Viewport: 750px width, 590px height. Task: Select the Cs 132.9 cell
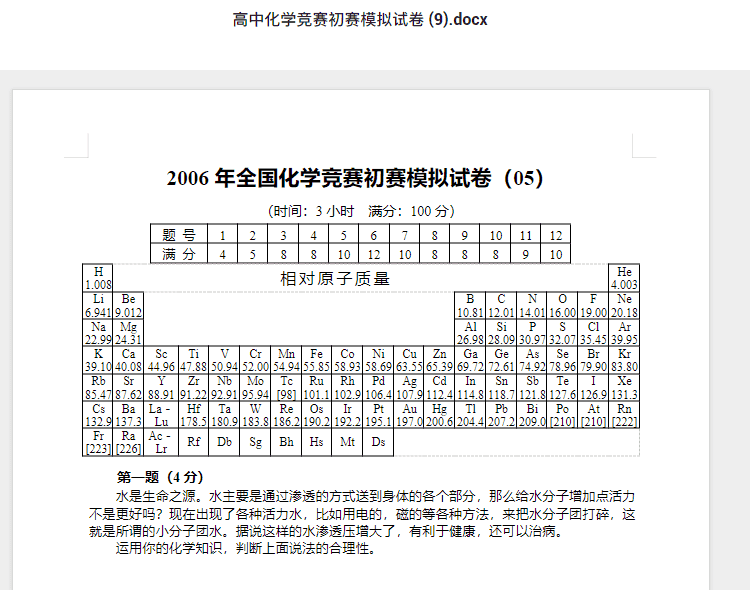click(98, 415)
